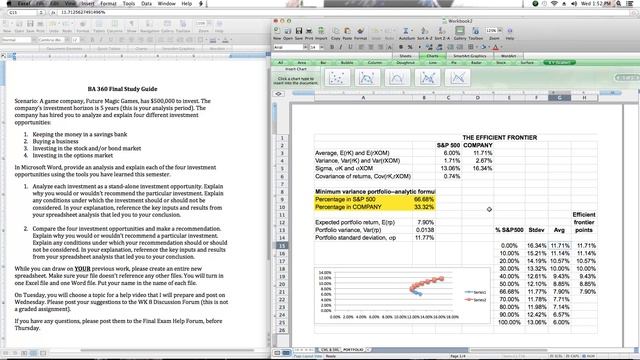Select the Area chart category
This screenshot has height=360, width=640.
(x=302, y=62)
